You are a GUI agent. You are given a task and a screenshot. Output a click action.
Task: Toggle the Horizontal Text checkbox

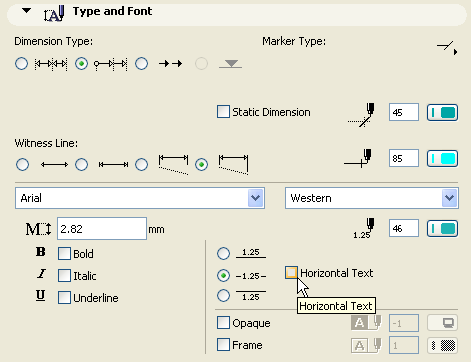pos(291,272)
